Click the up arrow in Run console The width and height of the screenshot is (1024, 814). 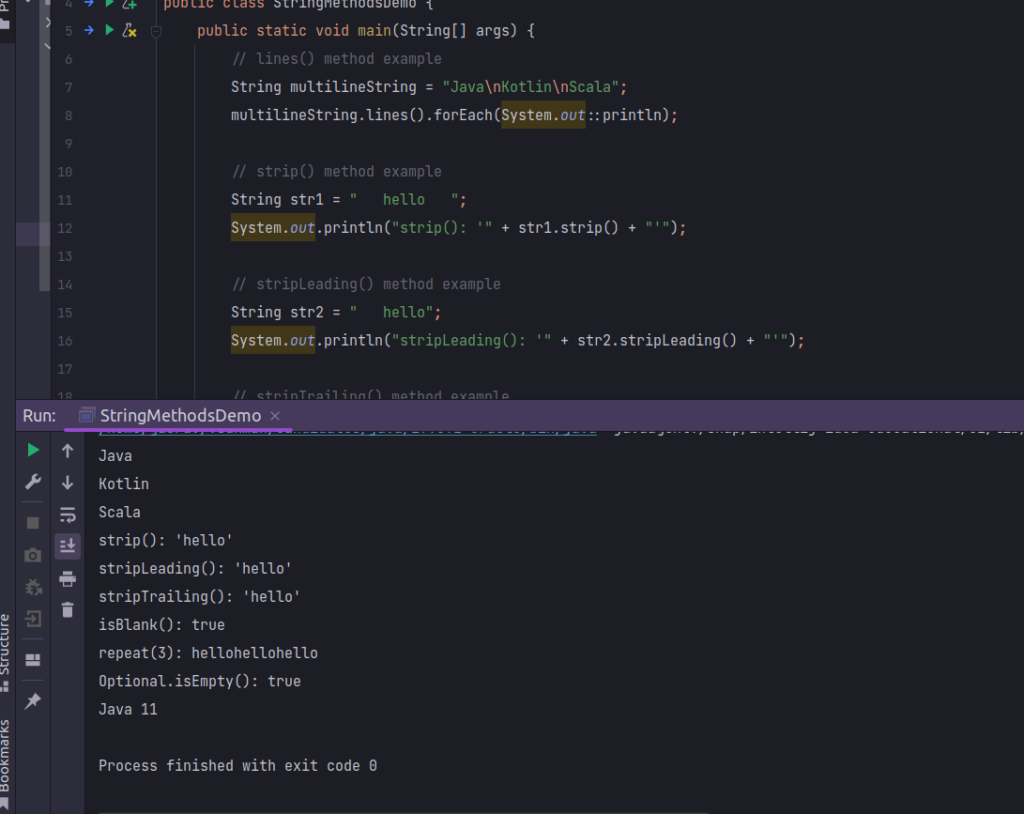[x=67, y=451]
